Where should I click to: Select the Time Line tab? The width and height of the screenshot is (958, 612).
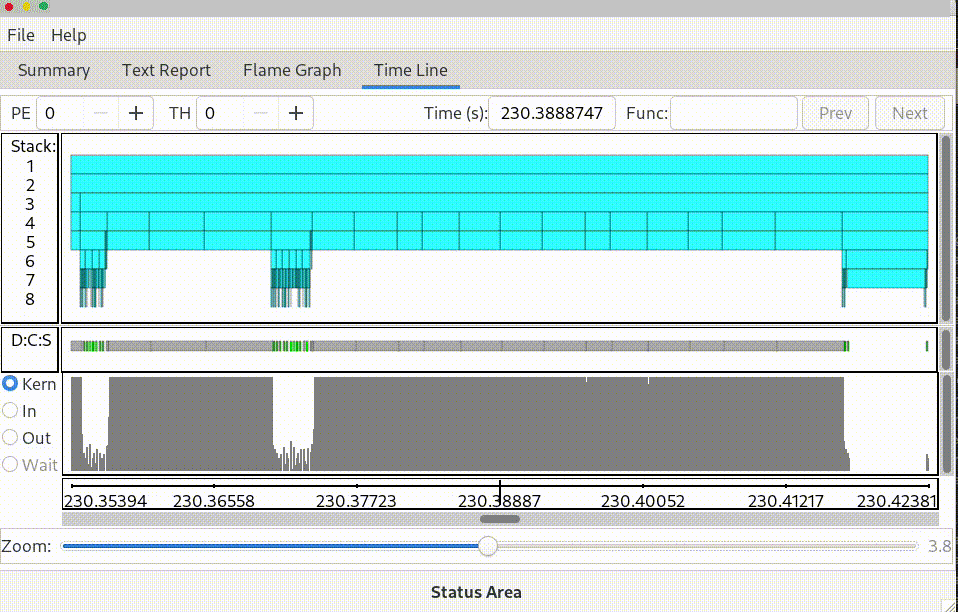410,70
